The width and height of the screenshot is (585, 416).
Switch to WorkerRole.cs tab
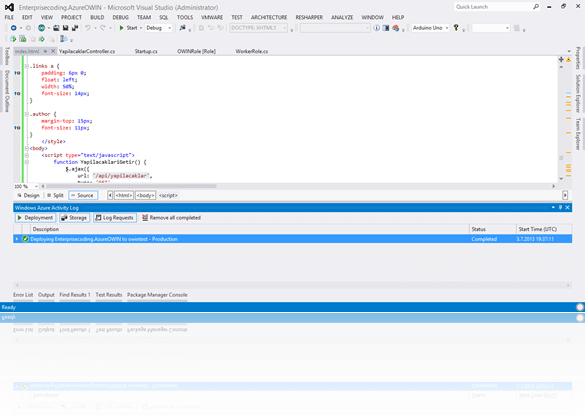click(251, 51)
